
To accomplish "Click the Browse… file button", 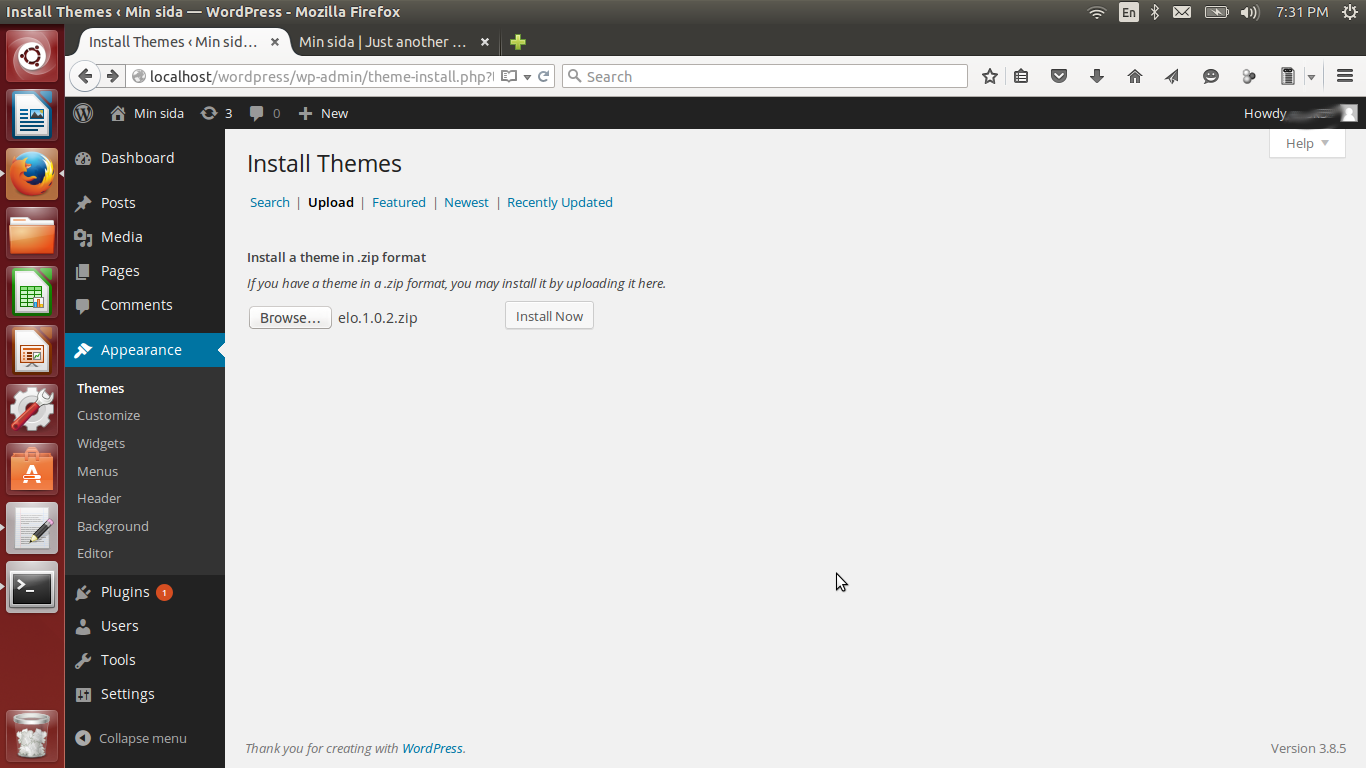I will tap(290, 317).
